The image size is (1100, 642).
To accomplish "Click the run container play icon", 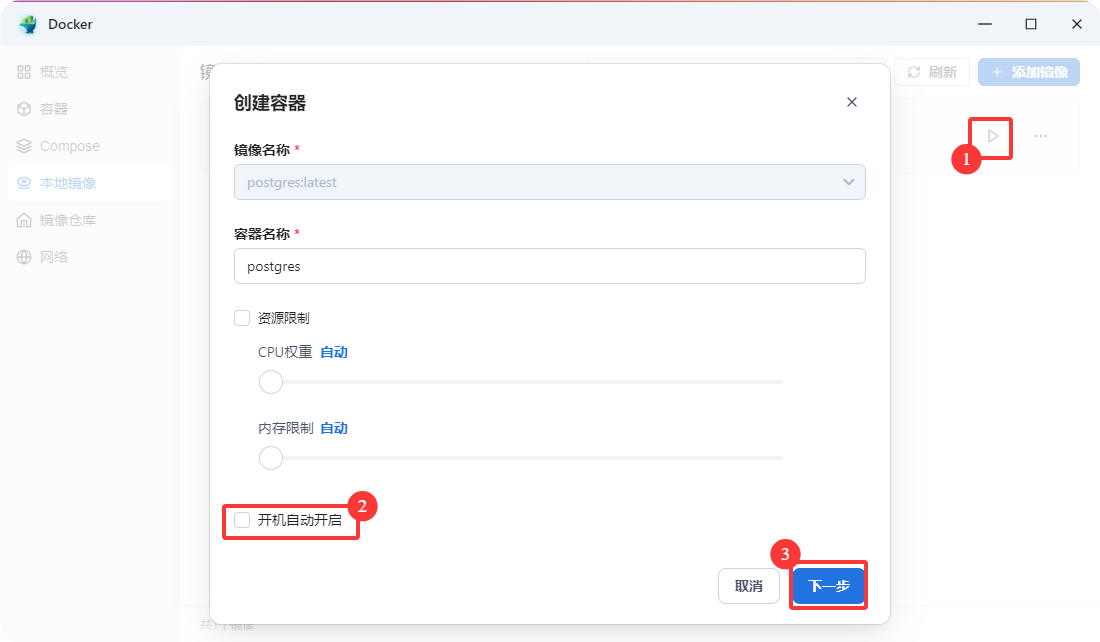I will coord(992,136).
